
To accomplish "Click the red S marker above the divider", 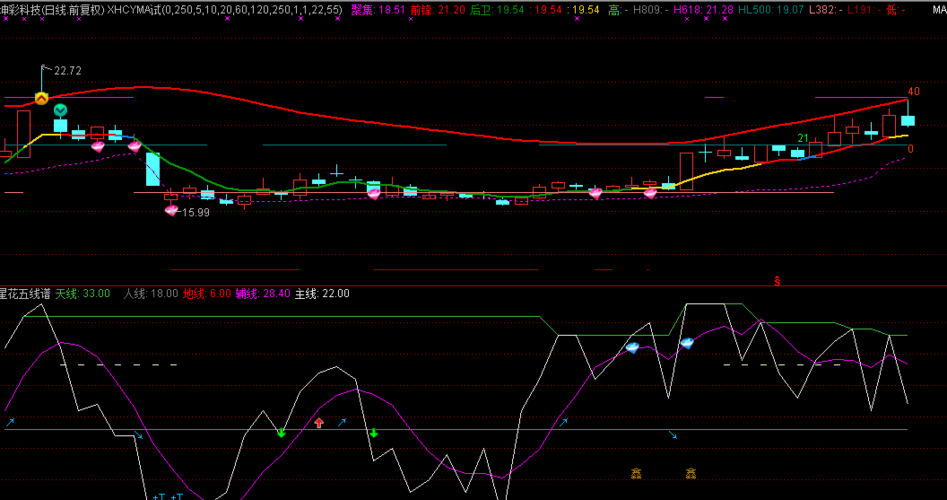I will click(777, 281).
